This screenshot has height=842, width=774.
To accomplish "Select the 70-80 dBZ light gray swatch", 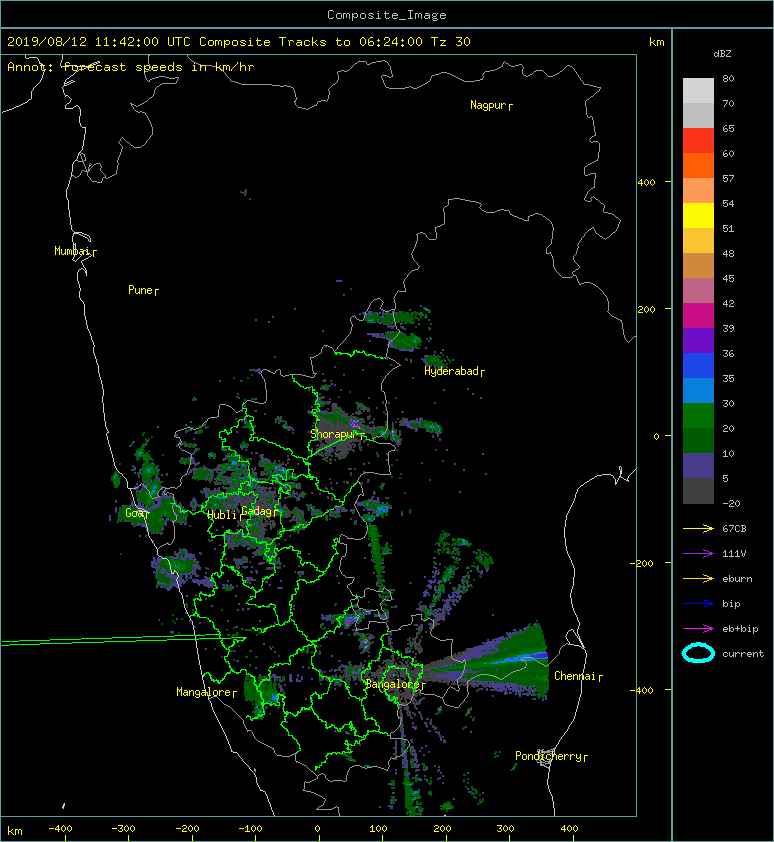I will pyautogui.click(x=698, y=90).
